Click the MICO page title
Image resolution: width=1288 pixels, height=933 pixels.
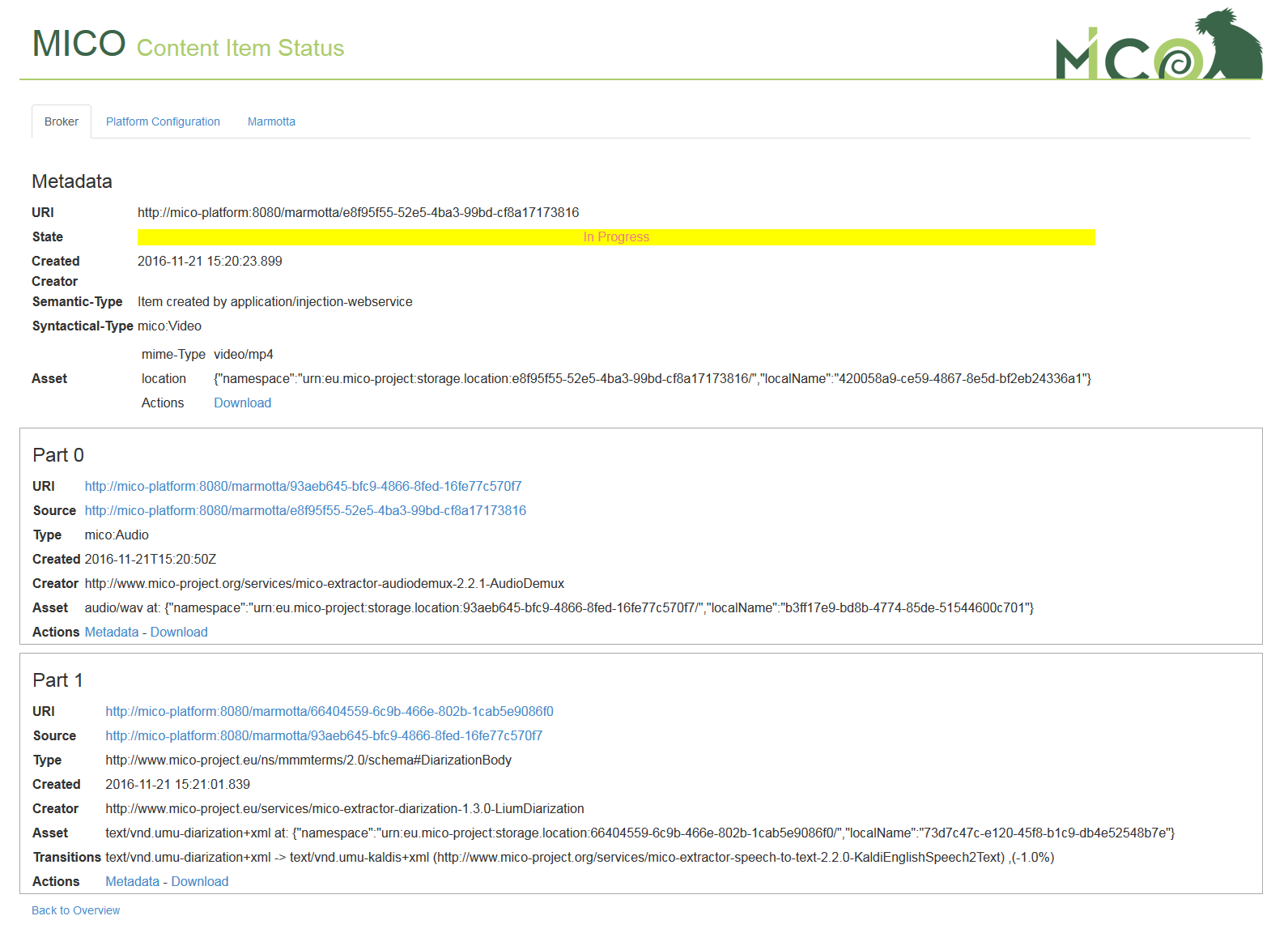79,44
